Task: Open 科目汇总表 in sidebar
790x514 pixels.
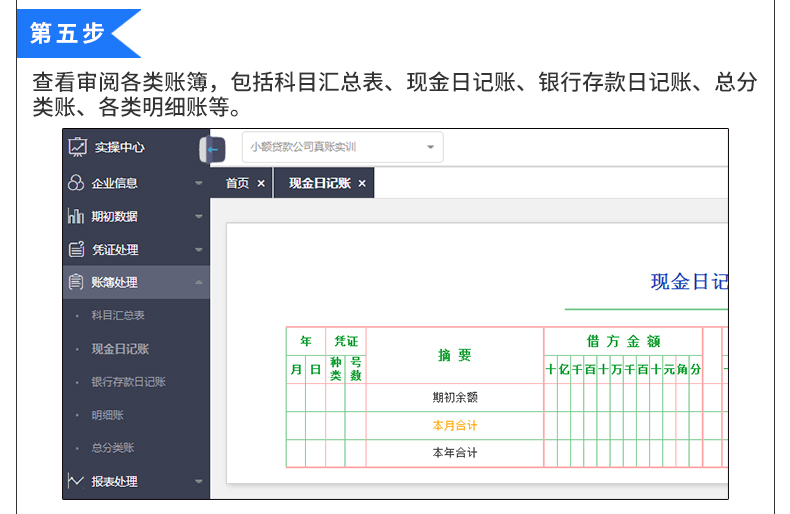Action: [x=118, y=315]
